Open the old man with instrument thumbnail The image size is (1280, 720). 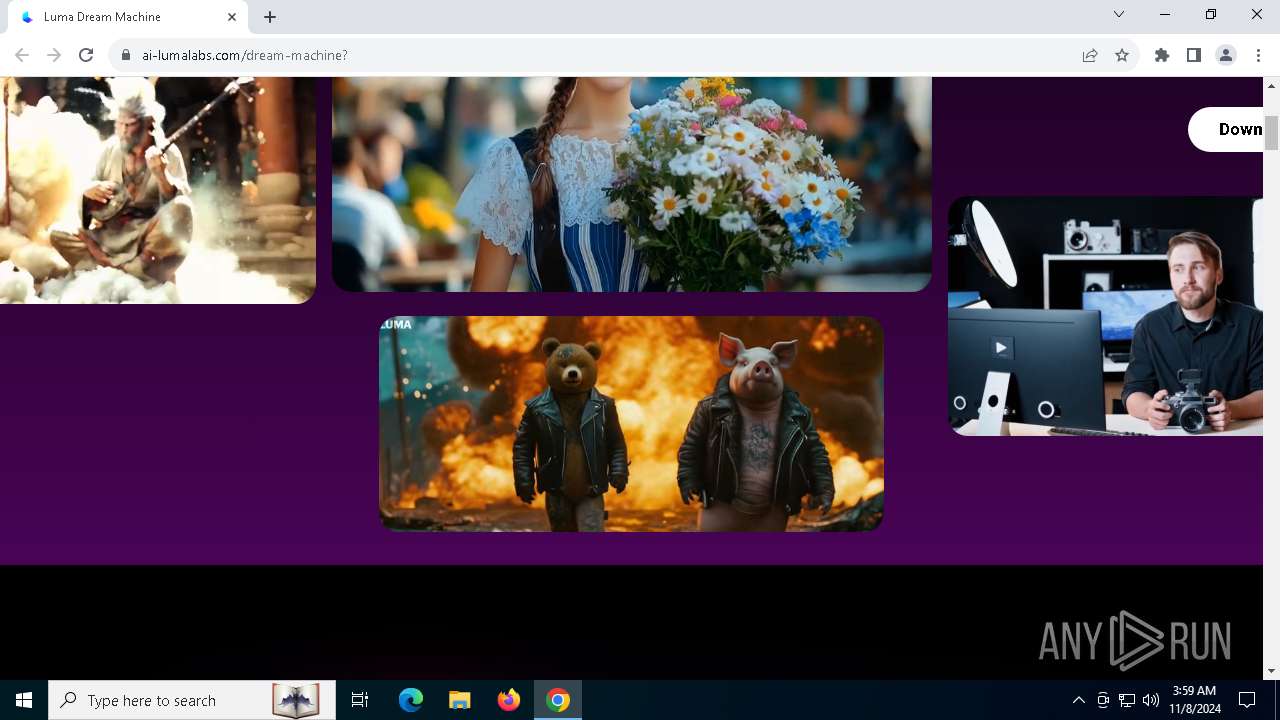[158, 190]
